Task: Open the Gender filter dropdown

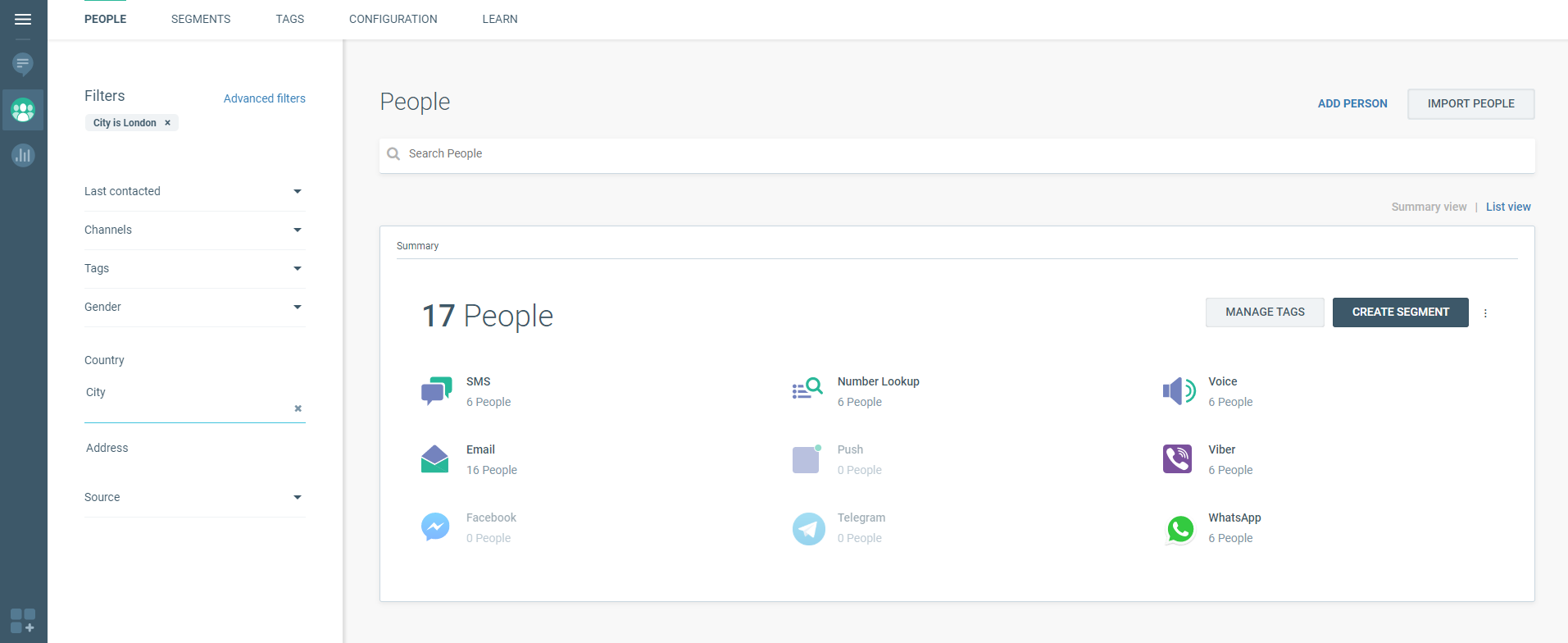Action: point(297,308)
